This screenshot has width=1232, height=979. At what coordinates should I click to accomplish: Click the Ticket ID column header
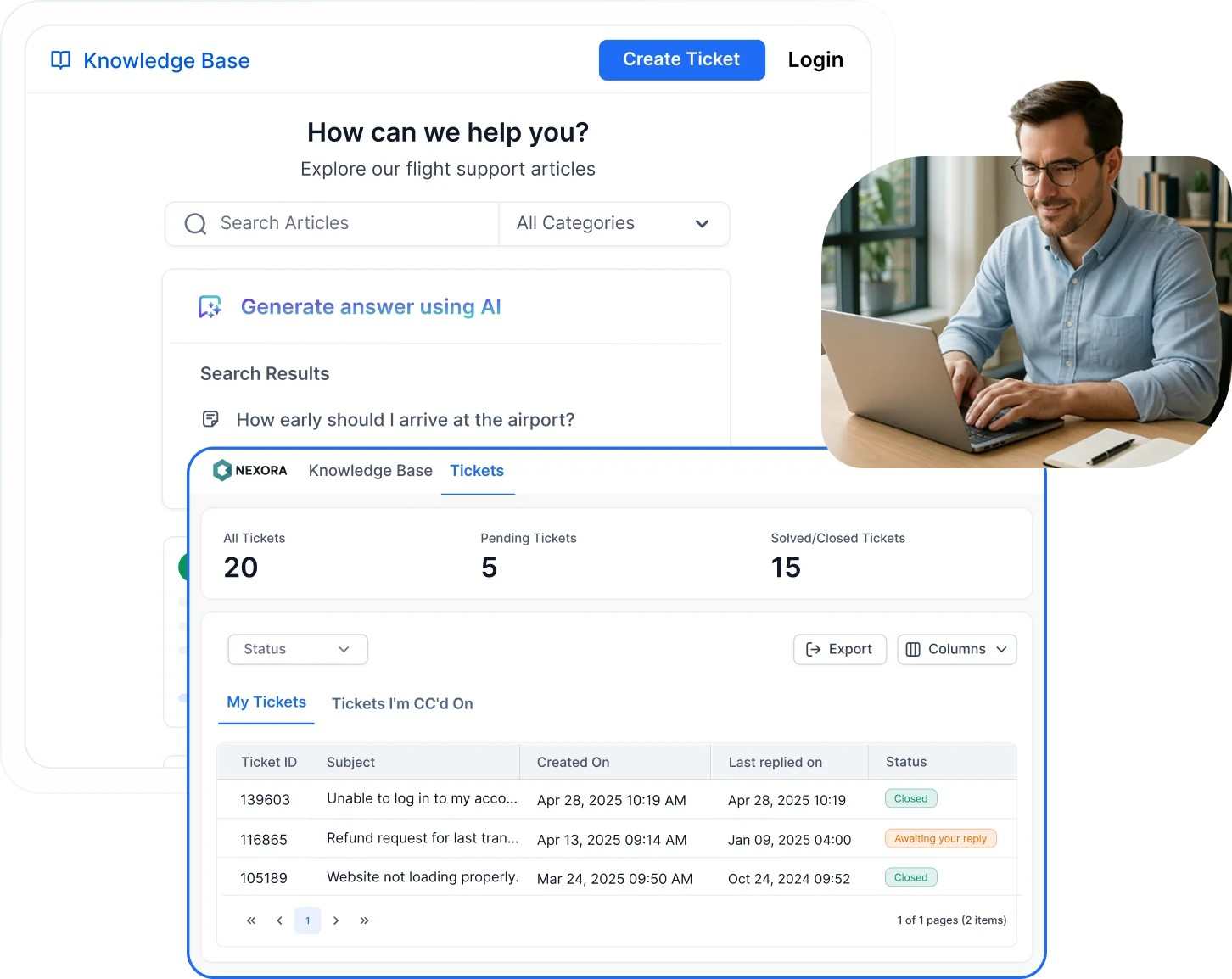click(x=269, y=762)
